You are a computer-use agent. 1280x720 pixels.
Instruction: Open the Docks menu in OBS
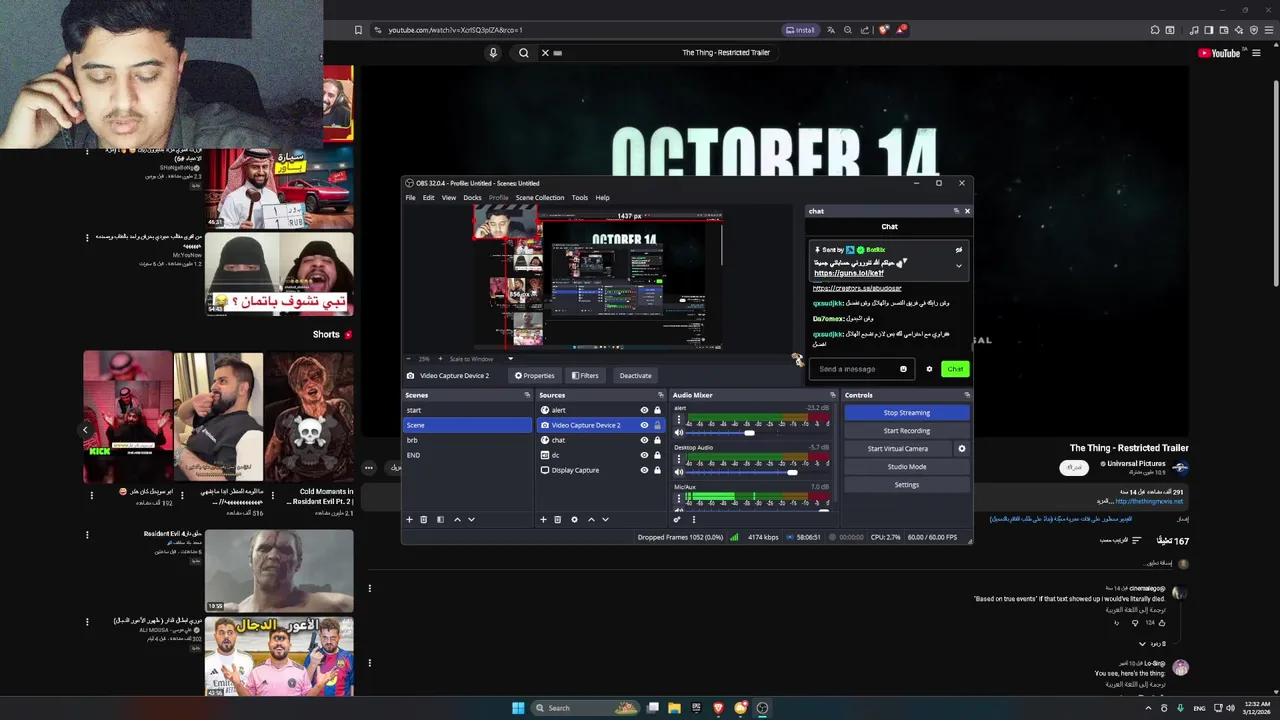click(x=472, y=198)
